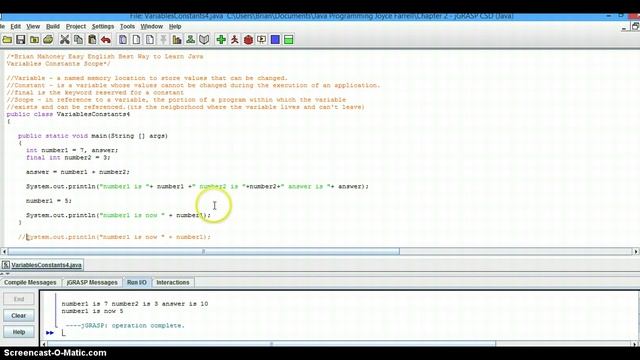The width and height of the screenshot is (640, 360).
Task: Click the grayed-out pin icon
Action: click(163, 40)
